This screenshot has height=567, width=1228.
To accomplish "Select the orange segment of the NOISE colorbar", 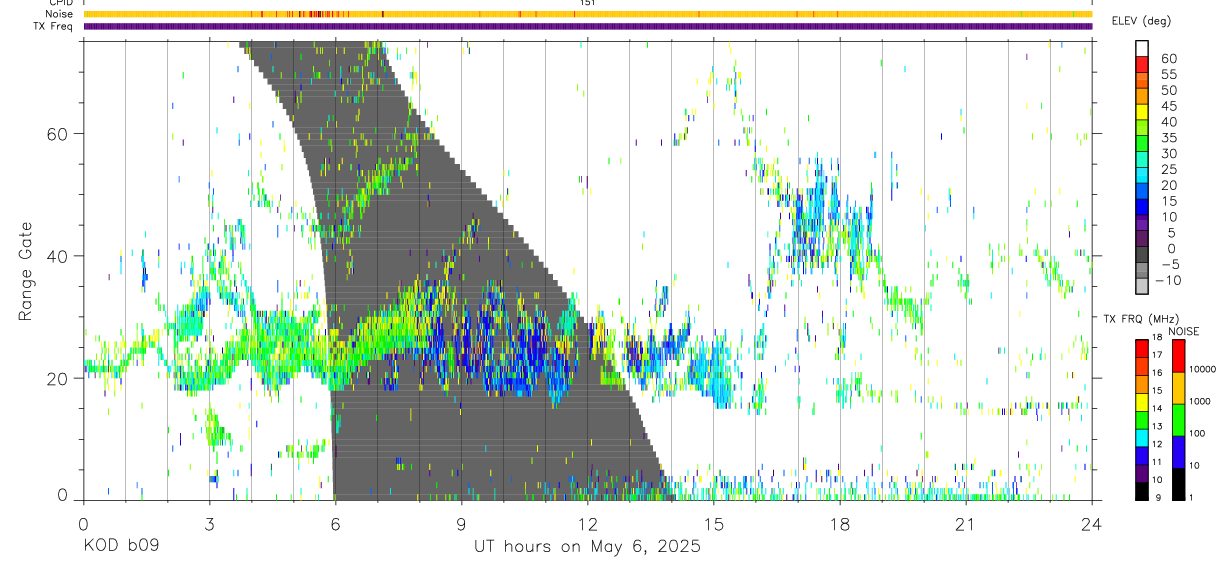I will (x=1178, y=387).
